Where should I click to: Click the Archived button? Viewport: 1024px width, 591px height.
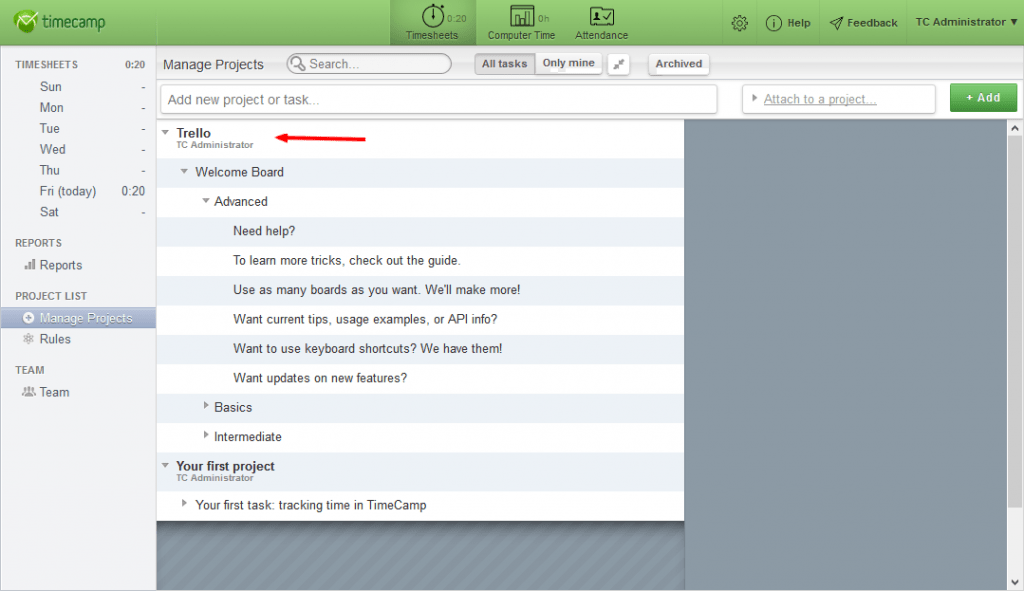coord(679,63)
